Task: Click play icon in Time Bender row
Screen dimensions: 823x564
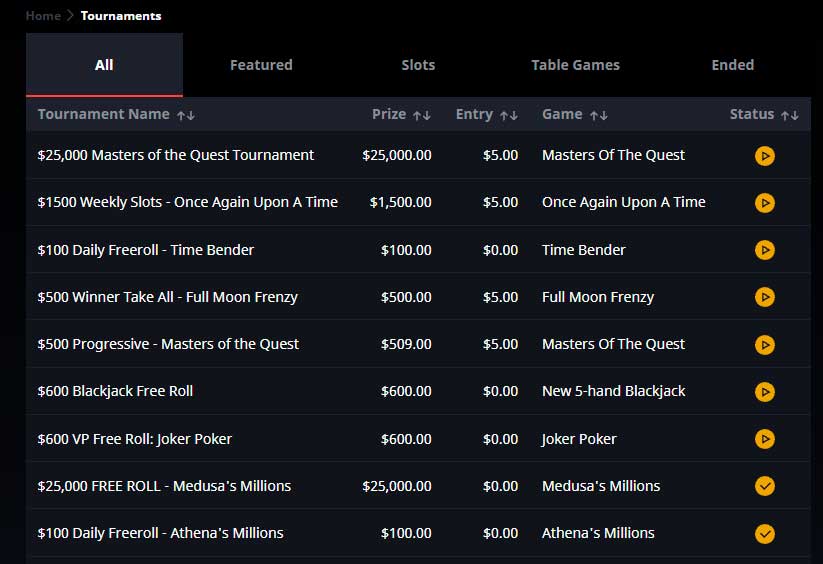Action: (x=765, y=250)
